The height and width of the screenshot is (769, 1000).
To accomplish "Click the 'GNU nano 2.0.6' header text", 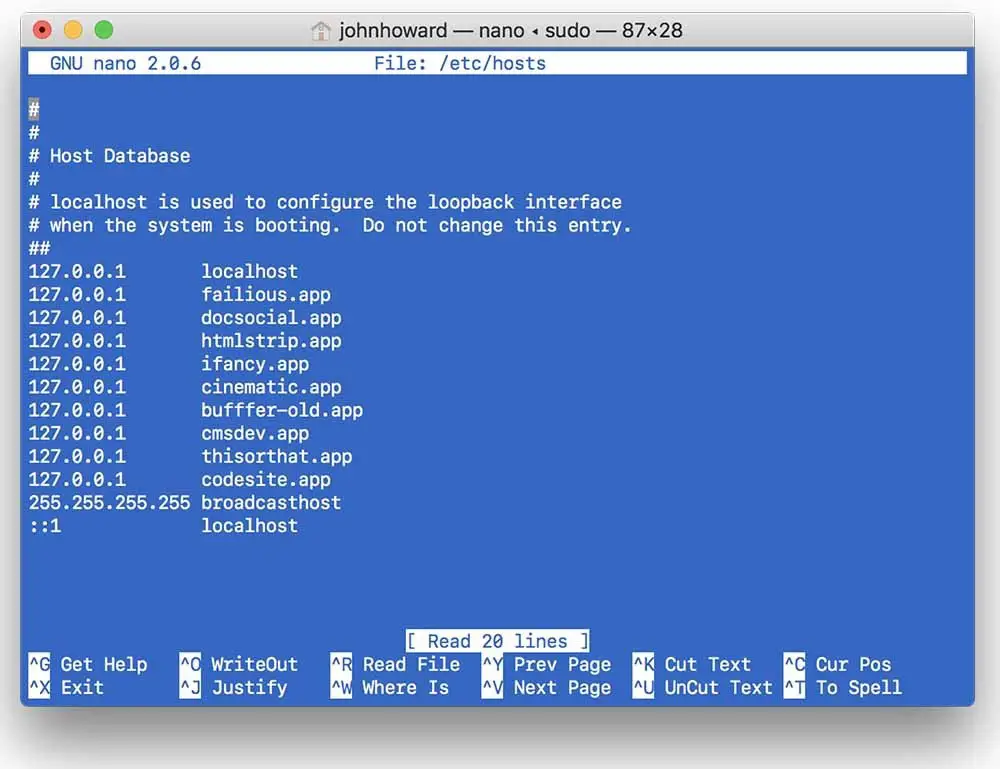I will [x=125, y=64].
